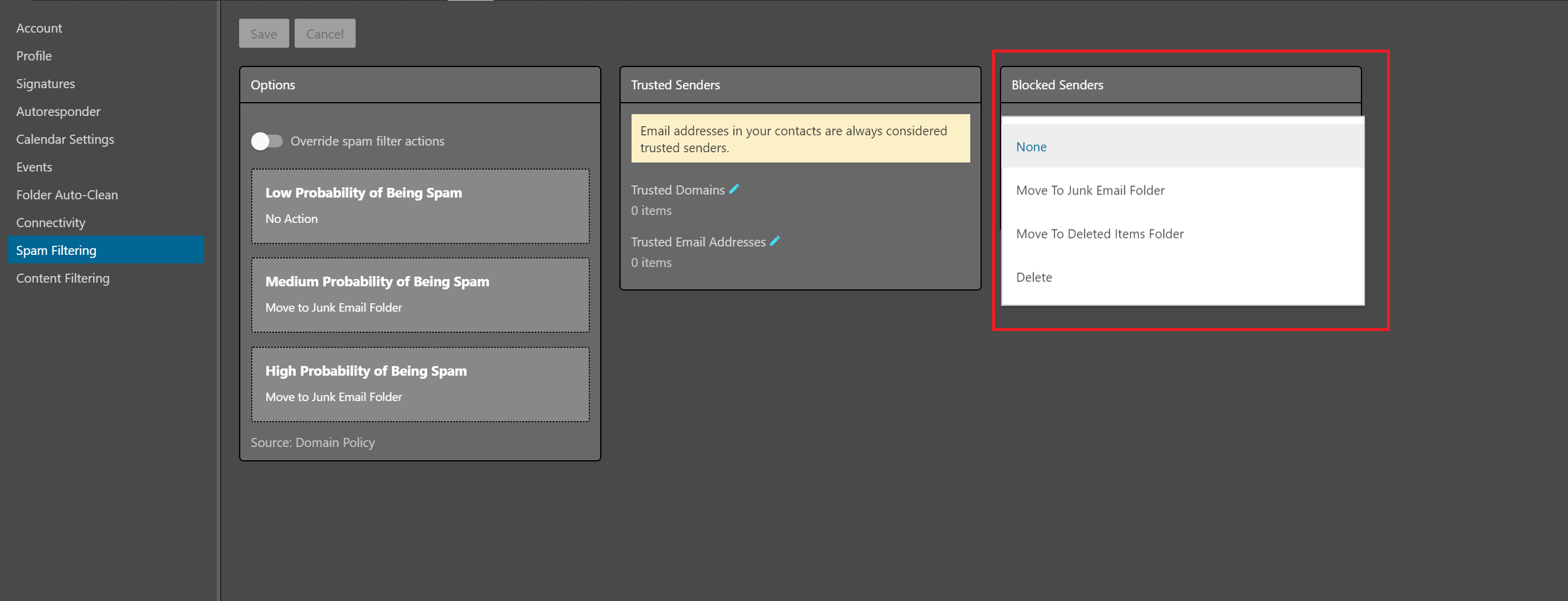This screenshot has height=601, width=1568.
Task: Open Calendar Settings in sidebar
Action: [x=65, y=140]
